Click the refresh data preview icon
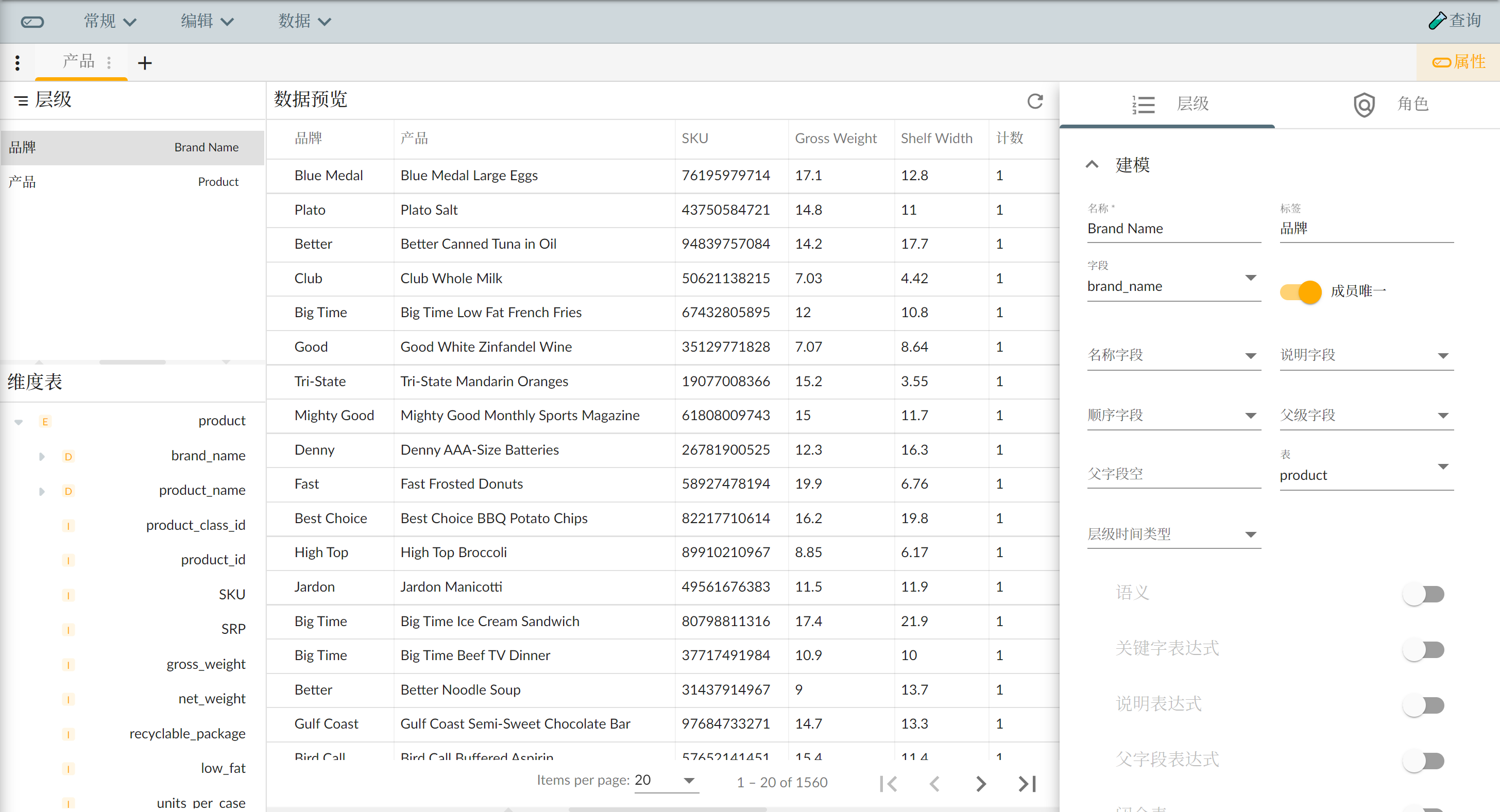The image size is (1500, 812). click(1035, 101)
